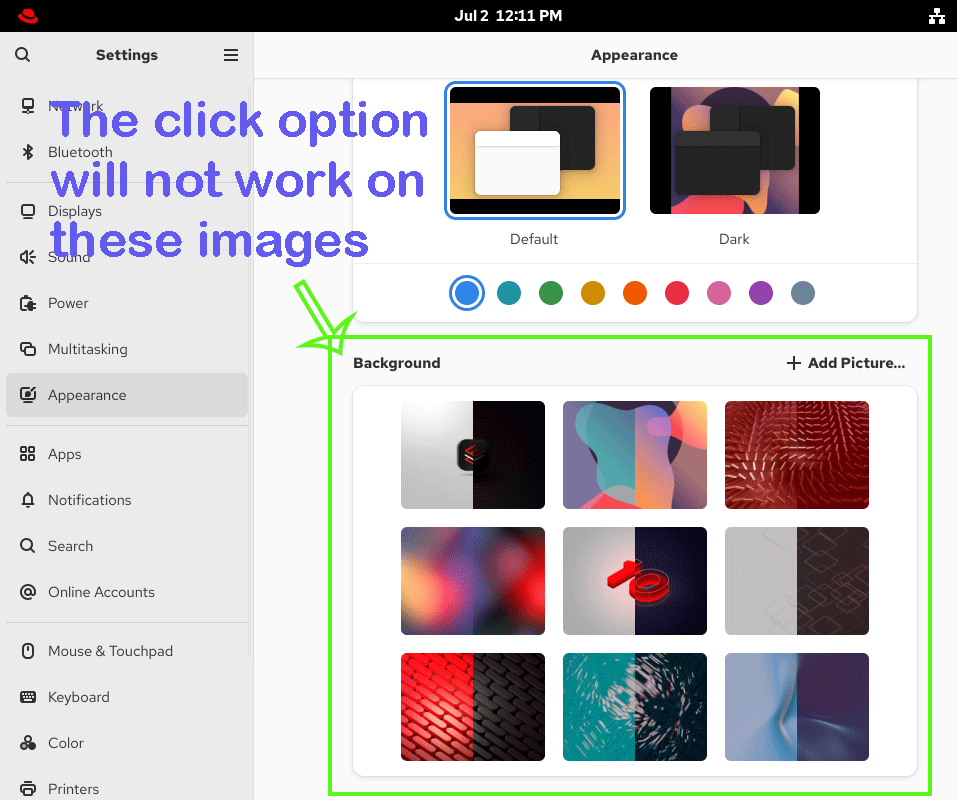Open Displays settings from sidebar

(127, 211)
